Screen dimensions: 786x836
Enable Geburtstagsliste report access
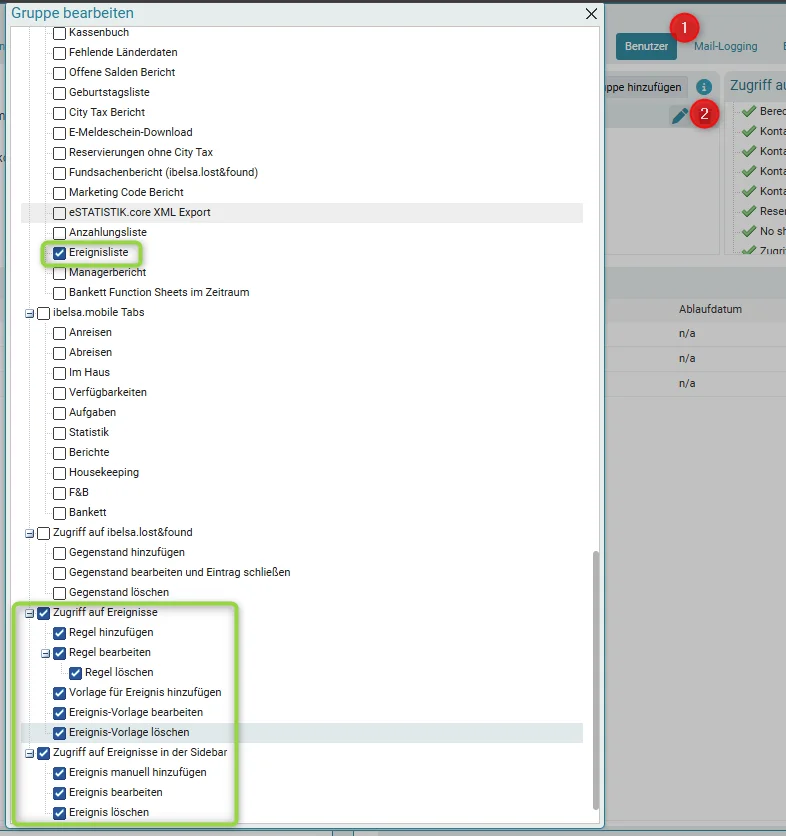60,93
